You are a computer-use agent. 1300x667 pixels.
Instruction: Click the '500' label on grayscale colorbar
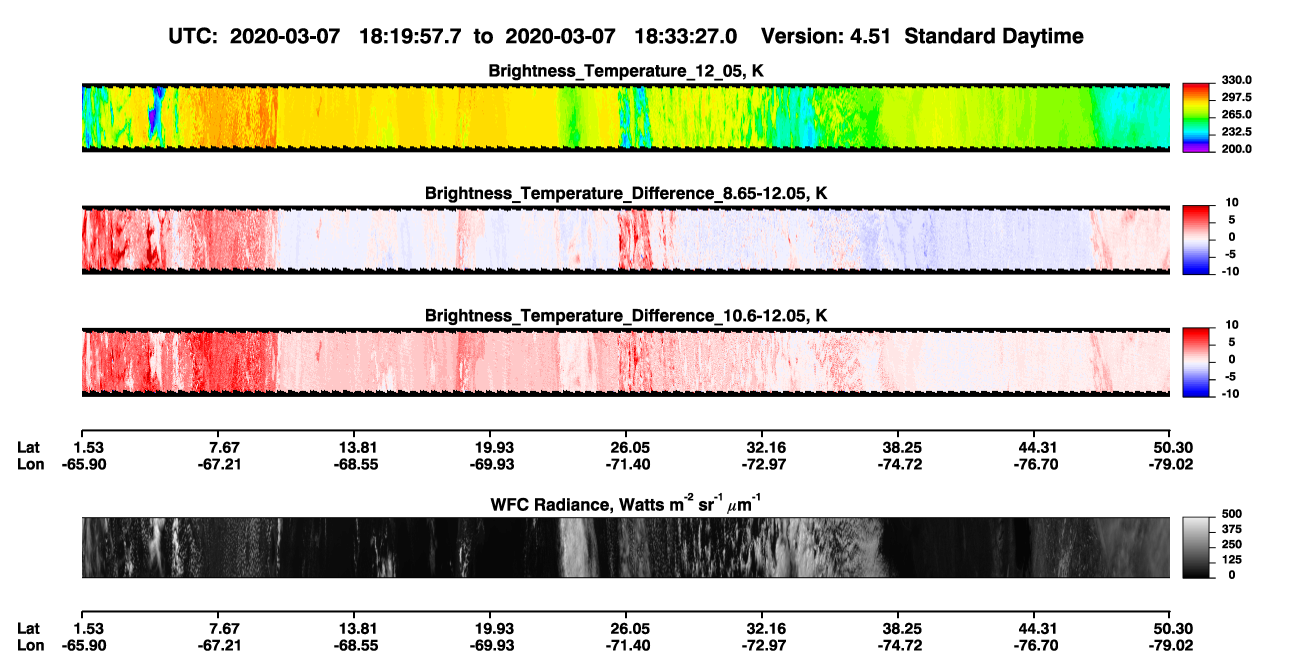[x=1233, y=514]
